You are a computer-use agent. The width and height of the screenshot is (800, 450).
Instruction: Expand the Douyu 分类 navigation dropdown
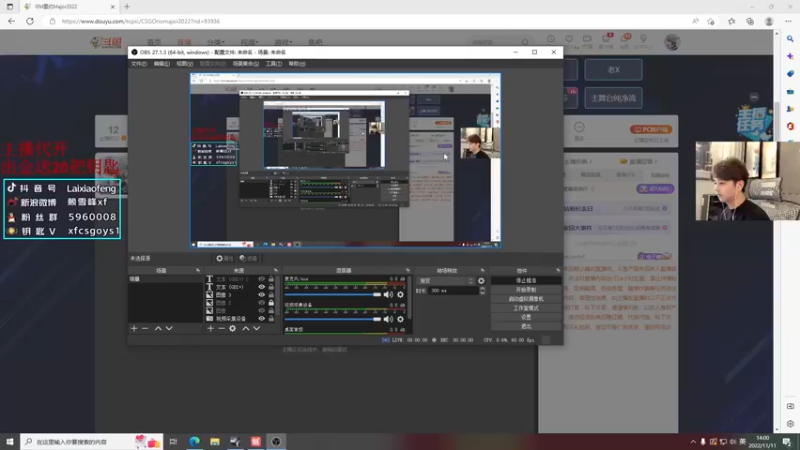pos(216,42)
